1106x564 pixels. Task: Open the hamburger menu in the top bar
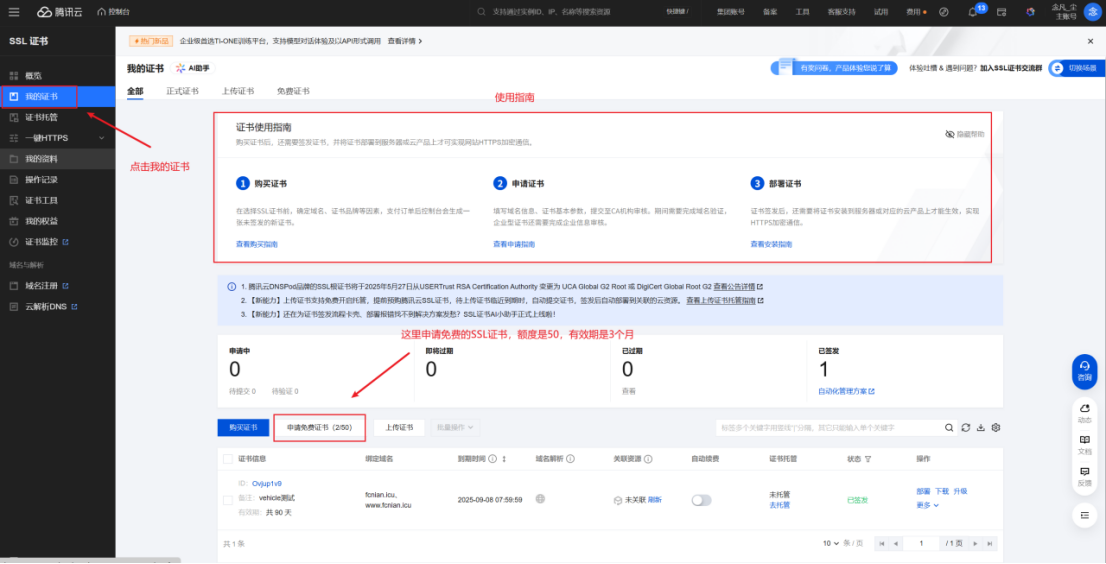click(x=14, y=12)
